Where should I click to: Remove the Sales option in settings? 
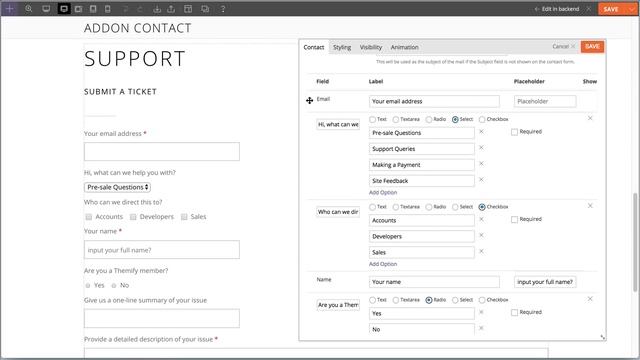pyautogui.click(x=481, y=251)
